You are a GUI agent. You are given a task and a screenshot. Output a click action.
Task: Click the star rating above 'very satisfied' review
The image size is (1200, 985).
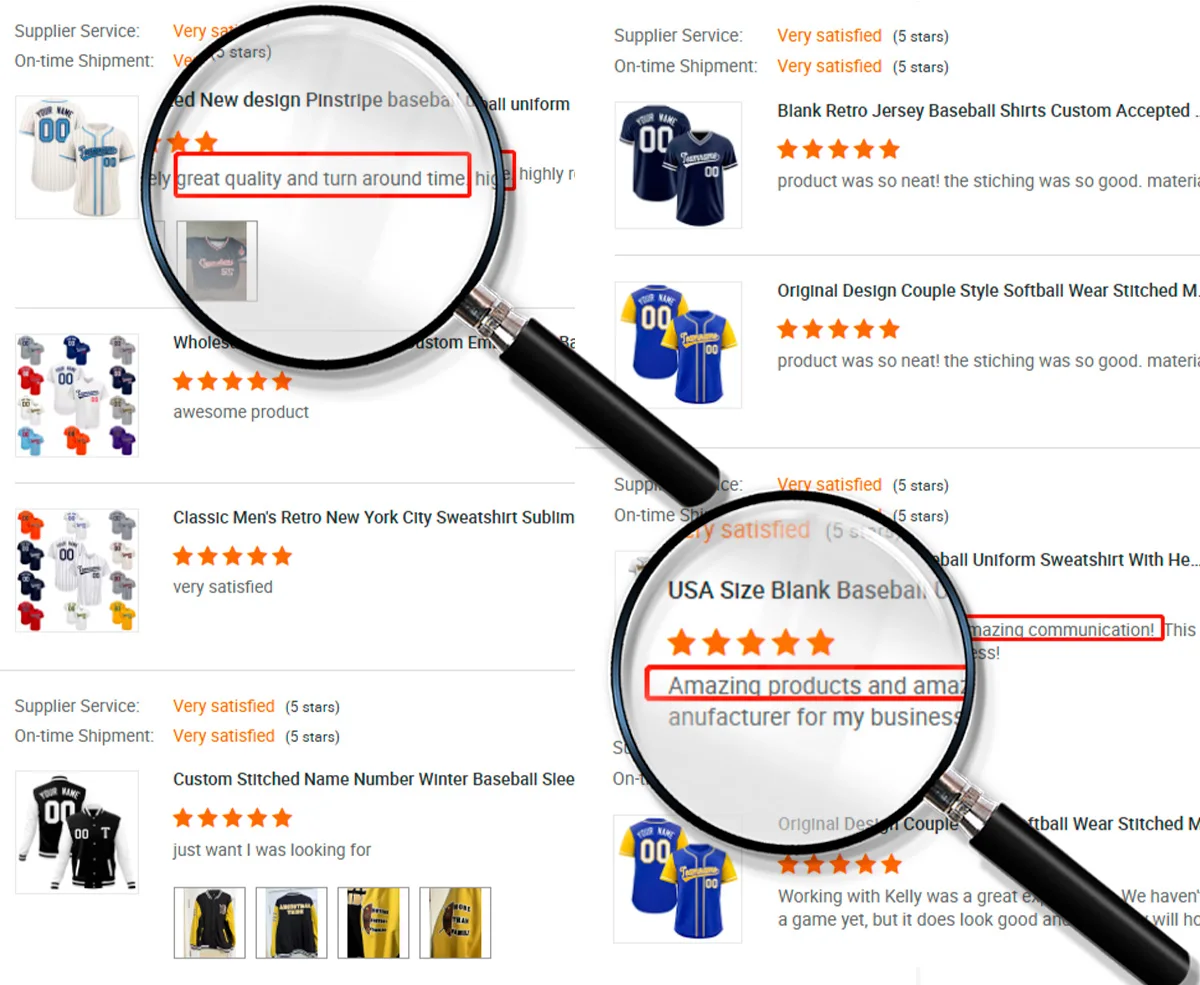233,556
